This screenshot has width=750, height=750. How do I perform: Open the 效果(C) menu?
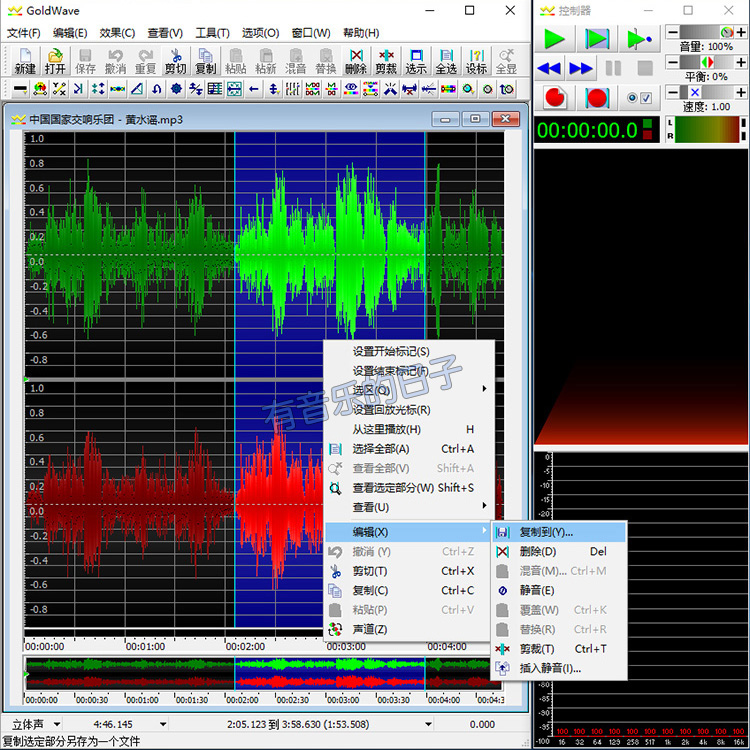click(117, 33)
